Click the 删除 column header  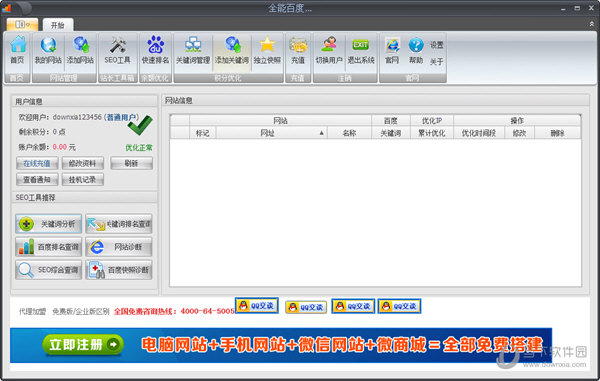[x=558, y=133]
